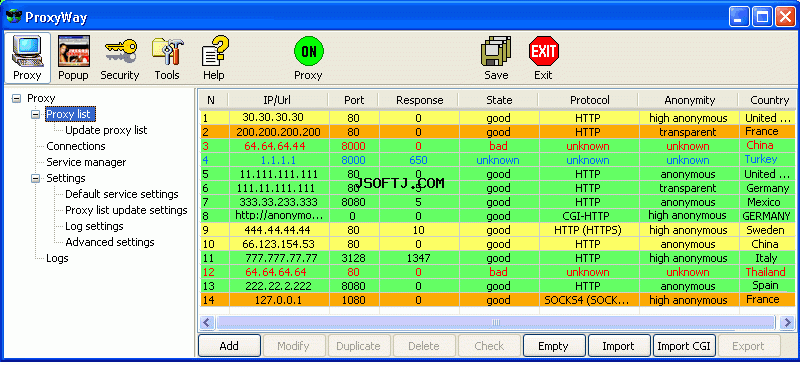
Task: Collapse the Proxy list tree node
Action: 35,114
